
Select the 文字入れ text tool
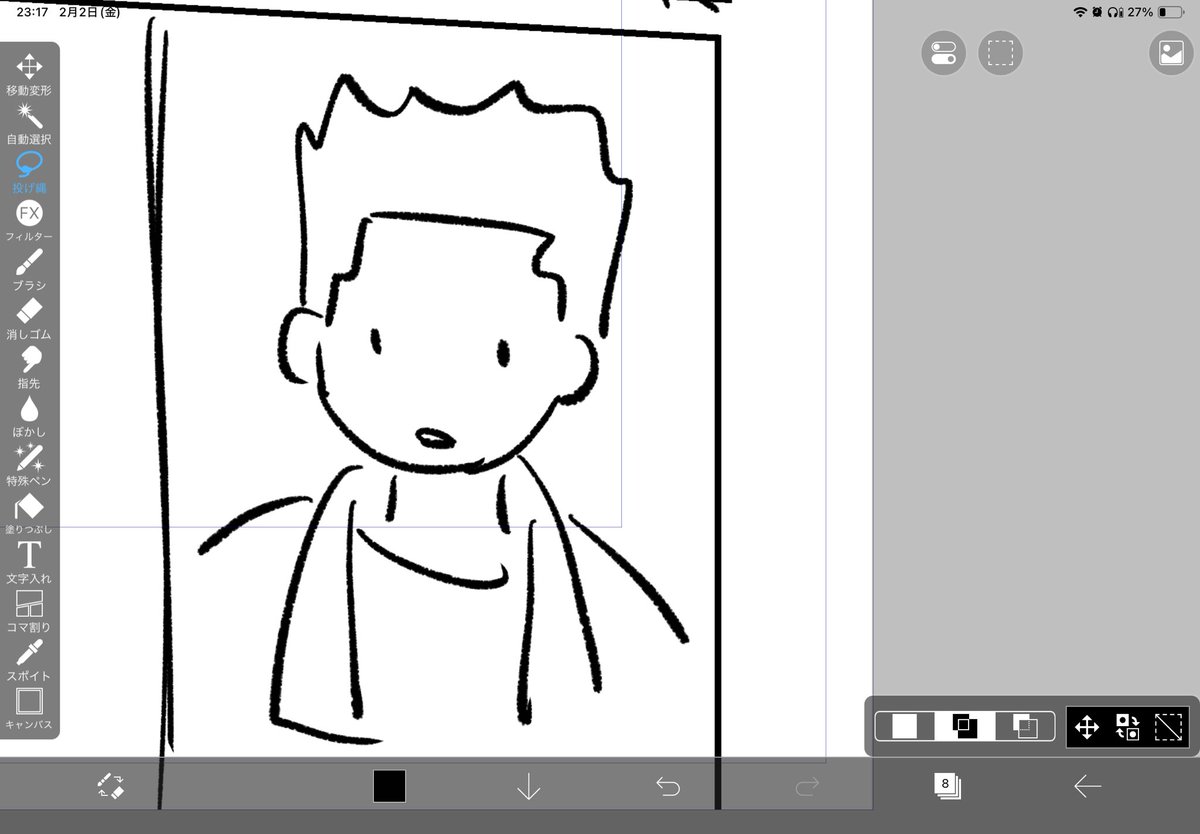29,563
